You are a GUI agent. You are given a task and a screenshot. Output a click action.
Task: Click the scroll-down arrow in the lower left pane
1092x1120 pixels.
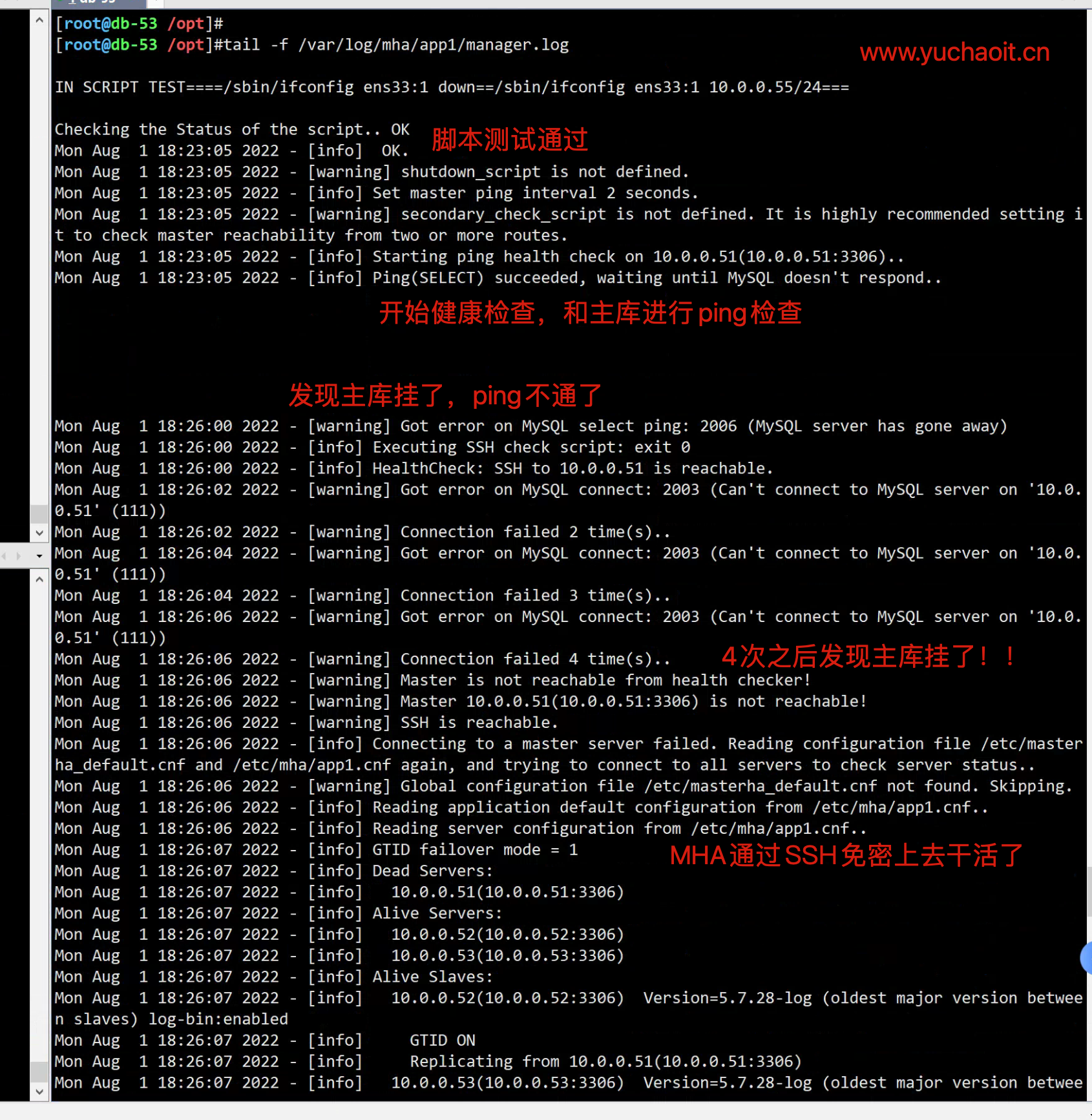click(39, 1092)
